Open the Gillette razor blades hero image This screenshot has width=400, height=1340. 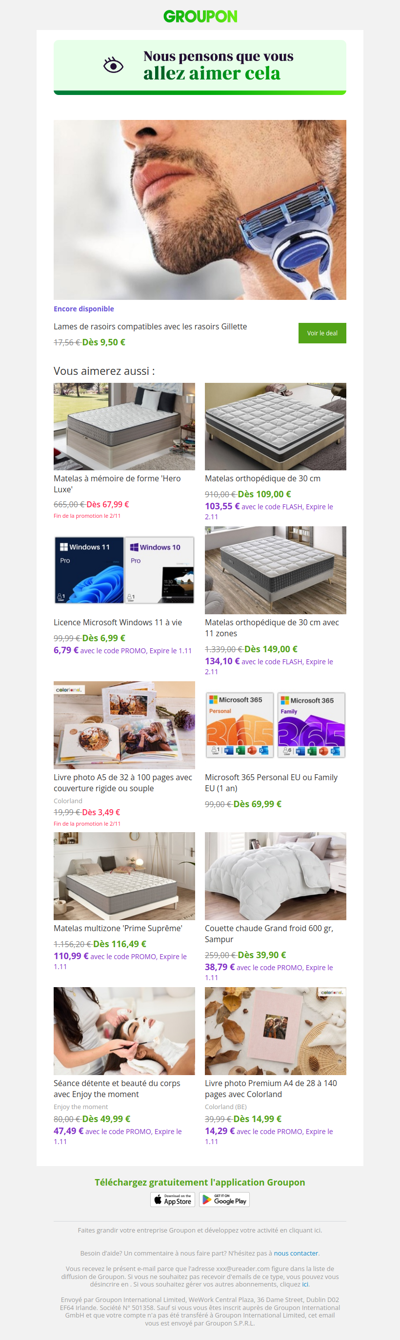pyautogui.click(x=200, y=210)
